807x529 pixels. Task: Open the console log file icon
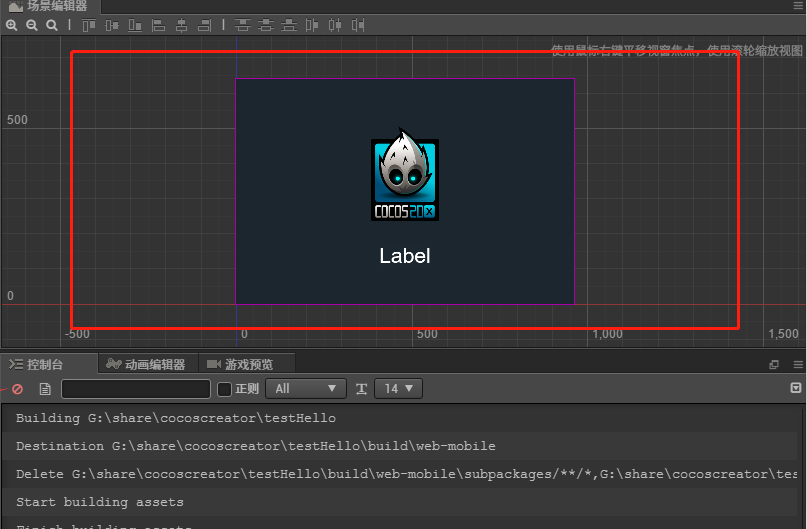point(45,389)
